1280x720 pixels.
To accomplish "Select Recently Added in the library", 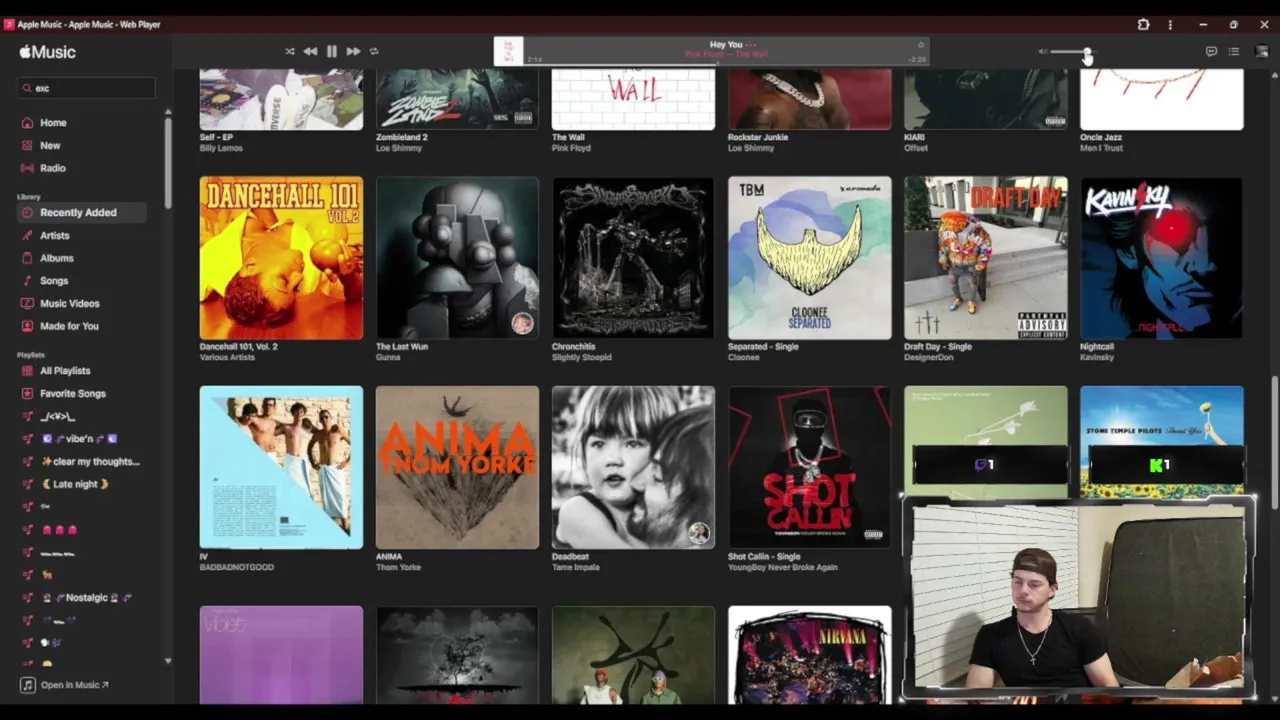I will (82, 212).
